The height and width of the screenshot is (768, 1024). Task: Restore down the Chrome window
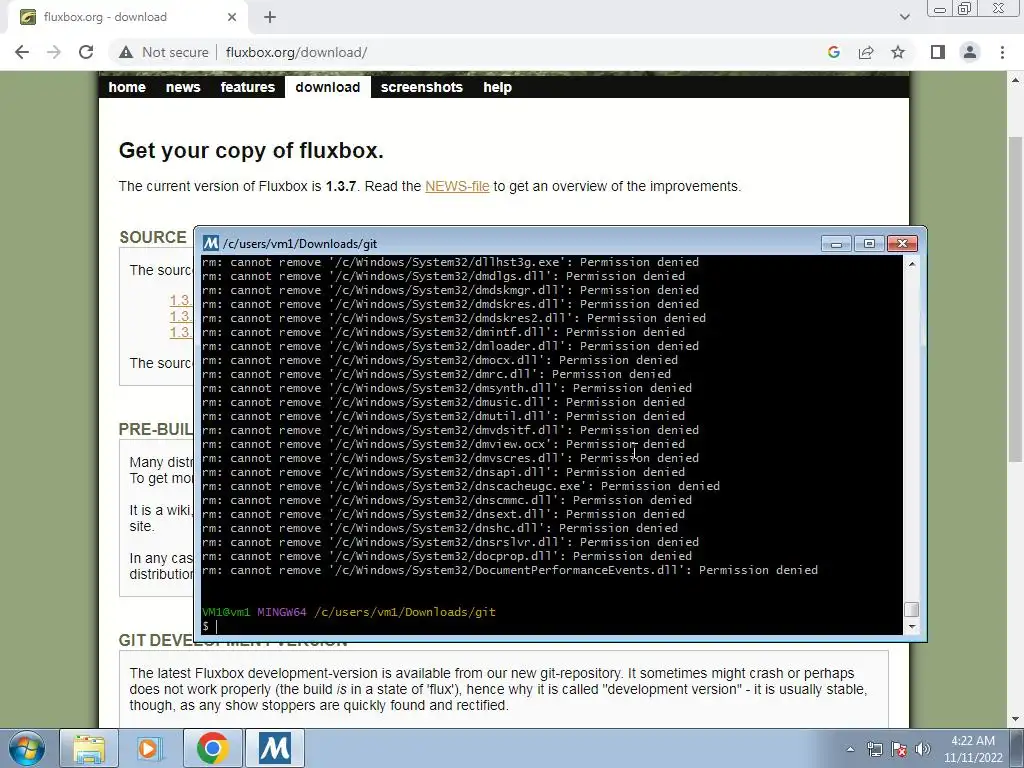965,8
